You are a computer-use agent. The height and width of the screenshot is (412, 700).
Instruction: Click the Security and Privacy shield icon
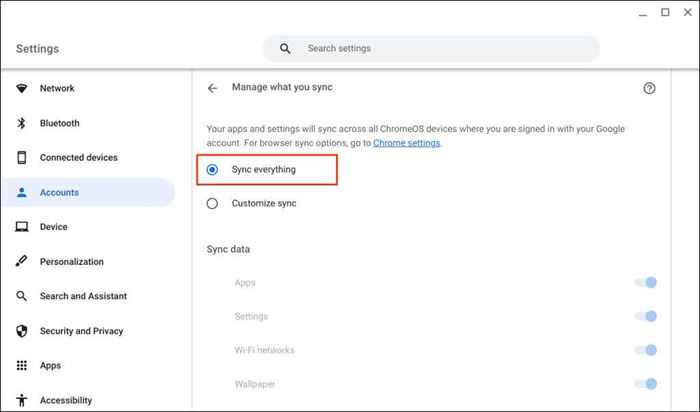point(21,331)
